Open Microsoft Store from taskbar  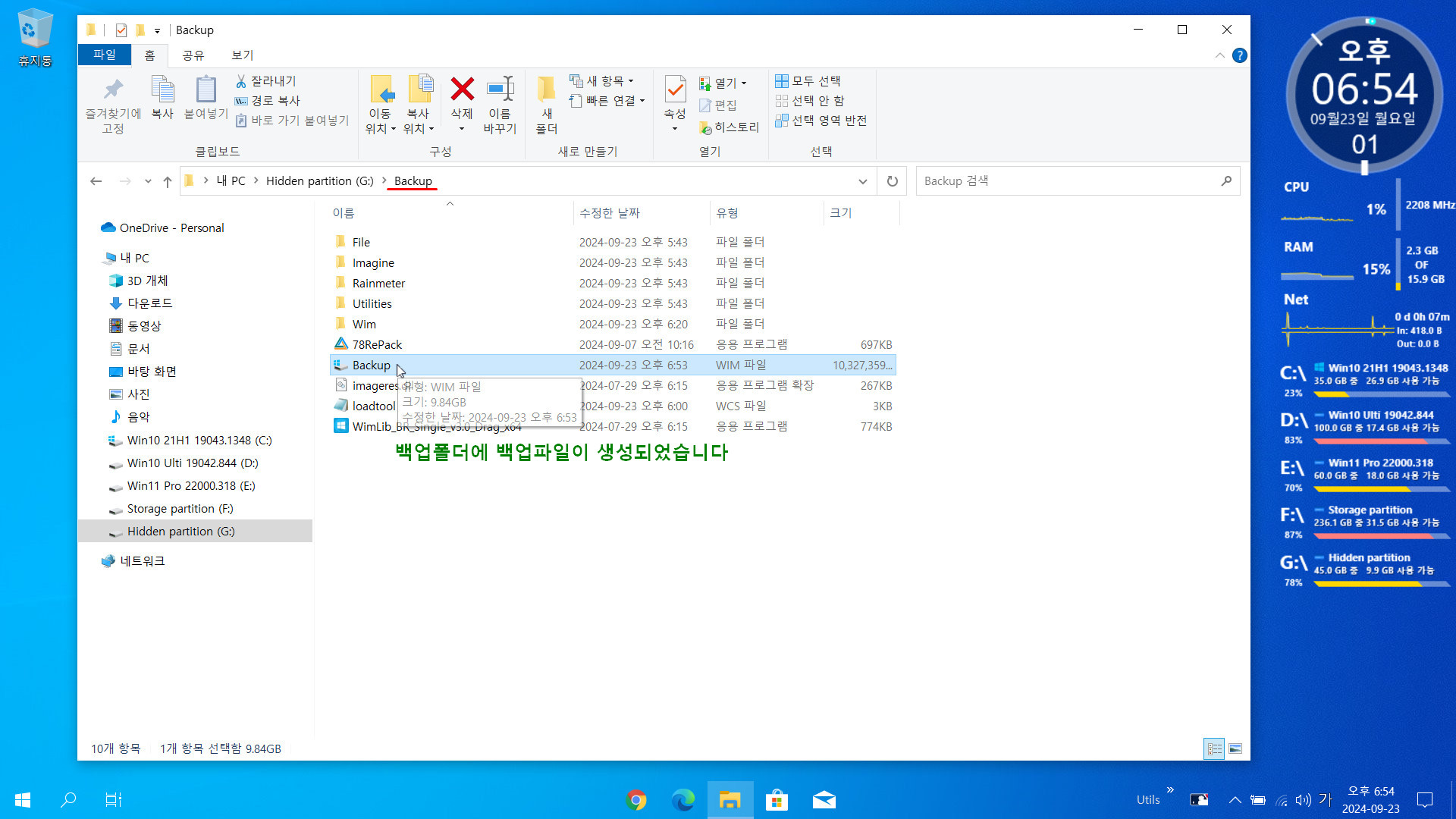(x=777, y=800)
